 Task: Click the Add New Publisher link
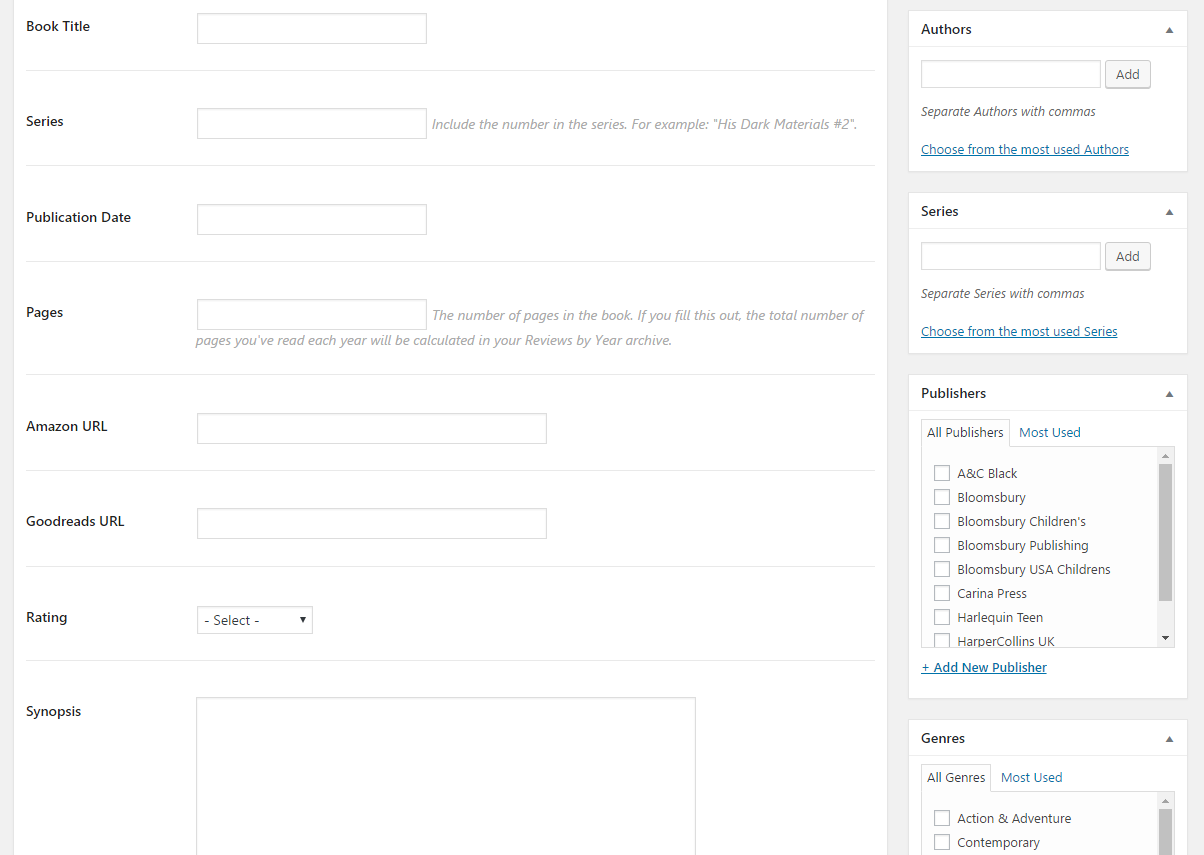[x=984, y=667]
